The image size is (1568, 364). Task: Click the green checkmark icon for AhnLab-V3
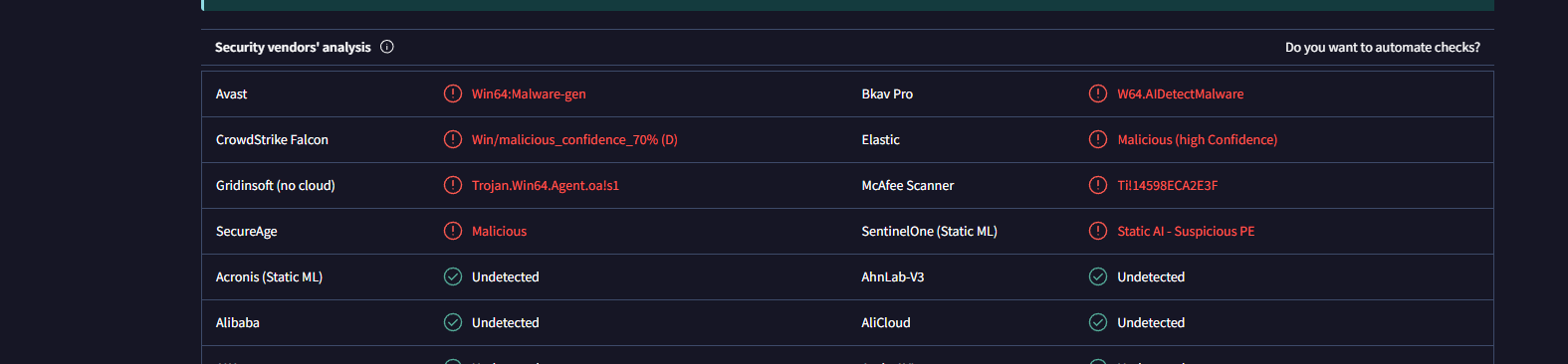1098,276
